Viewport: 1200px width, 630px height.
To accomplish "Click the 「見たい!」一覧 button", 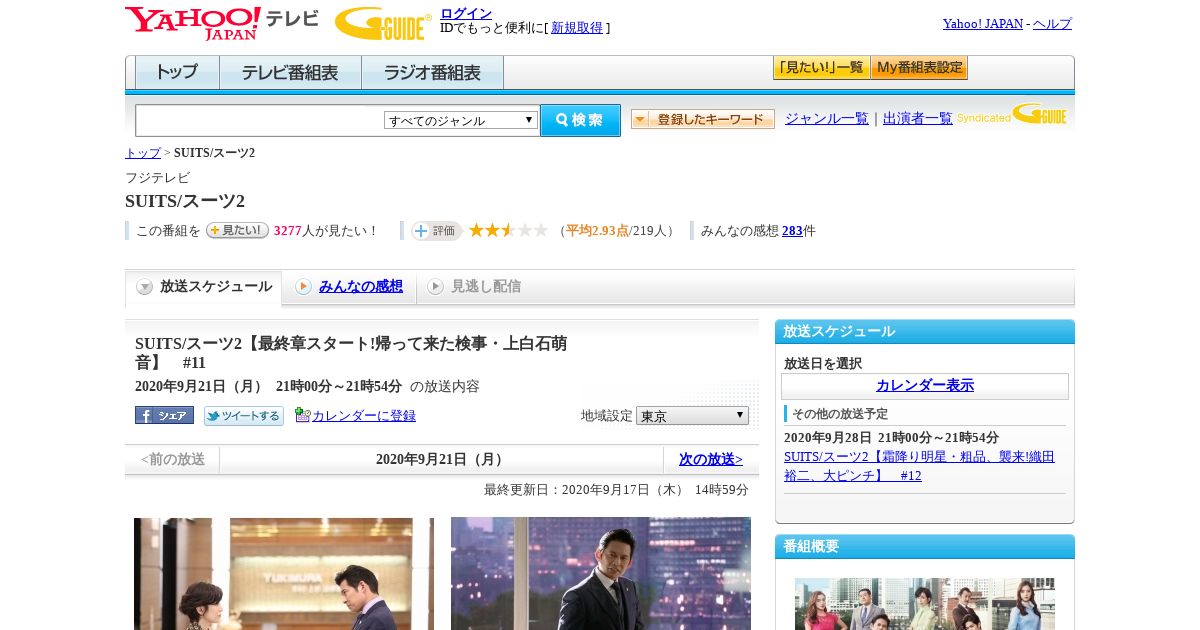I will [821, 68].
